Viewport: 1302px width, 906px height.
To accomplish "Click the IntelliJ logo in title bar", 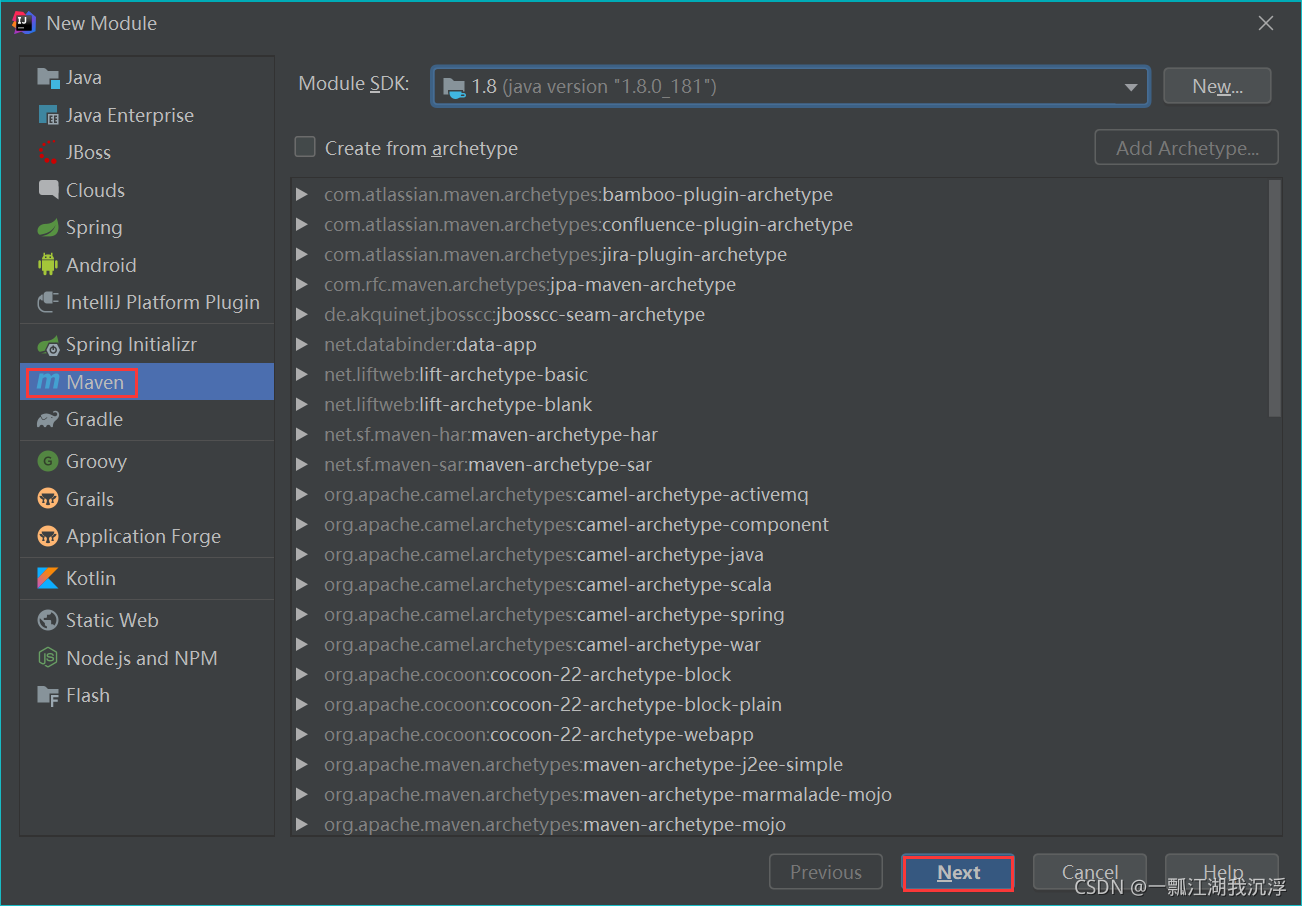I will [x=25, y=23].
